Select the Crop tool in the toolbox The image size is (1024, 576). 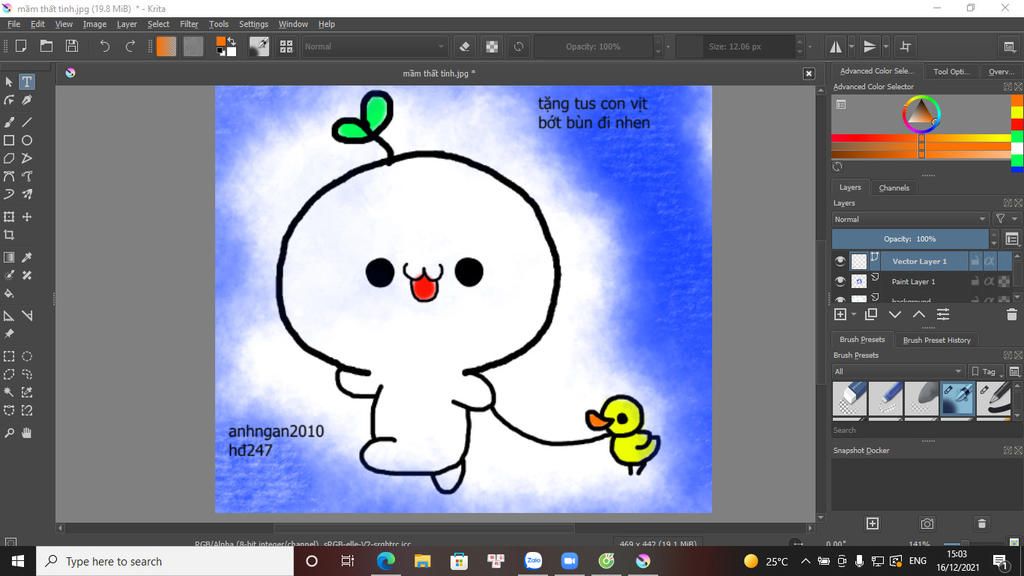(x=9, y=235)
